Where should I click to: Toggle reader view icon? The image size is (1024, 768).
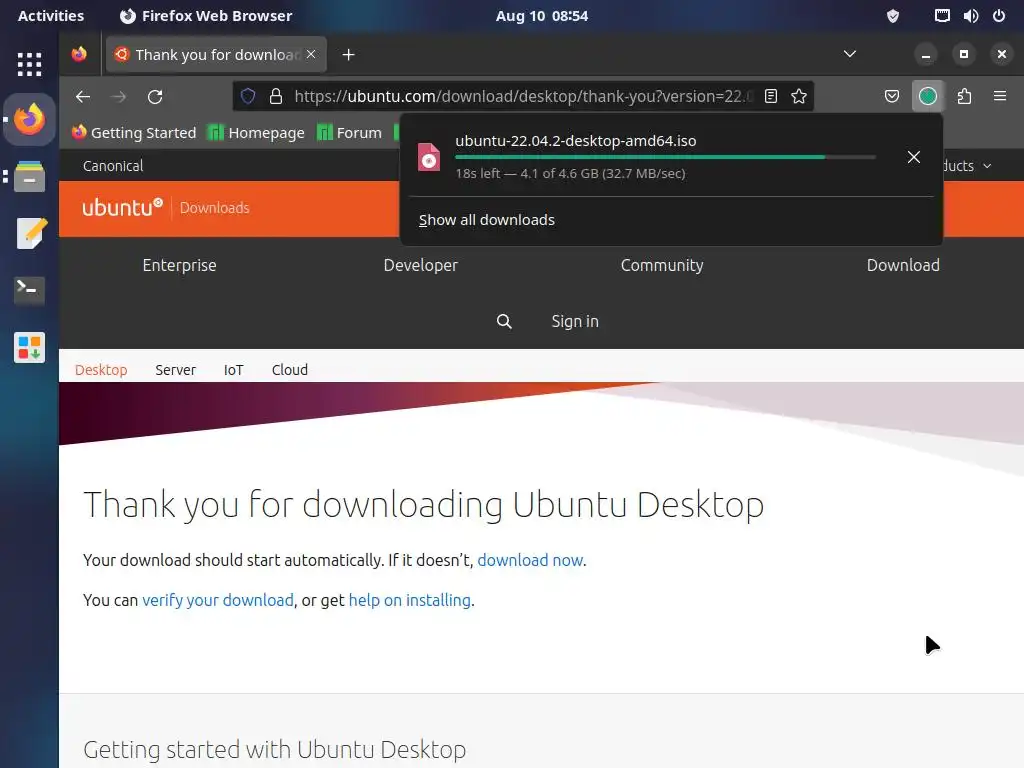[x=771, y=97]
